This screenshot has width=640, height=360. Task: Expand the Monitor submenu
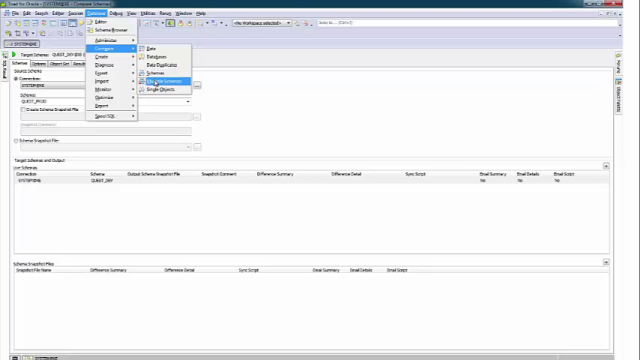(111, 89)
